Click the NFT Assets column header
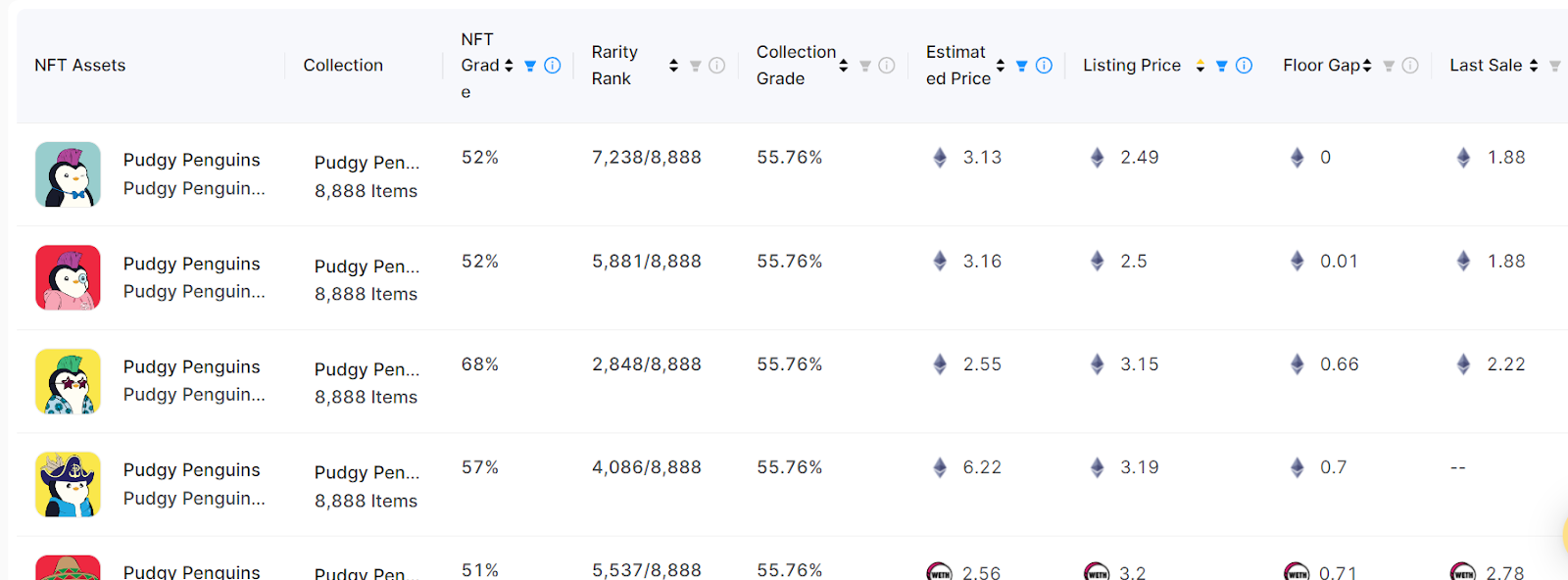The image size is (1568, 580). 80,66
